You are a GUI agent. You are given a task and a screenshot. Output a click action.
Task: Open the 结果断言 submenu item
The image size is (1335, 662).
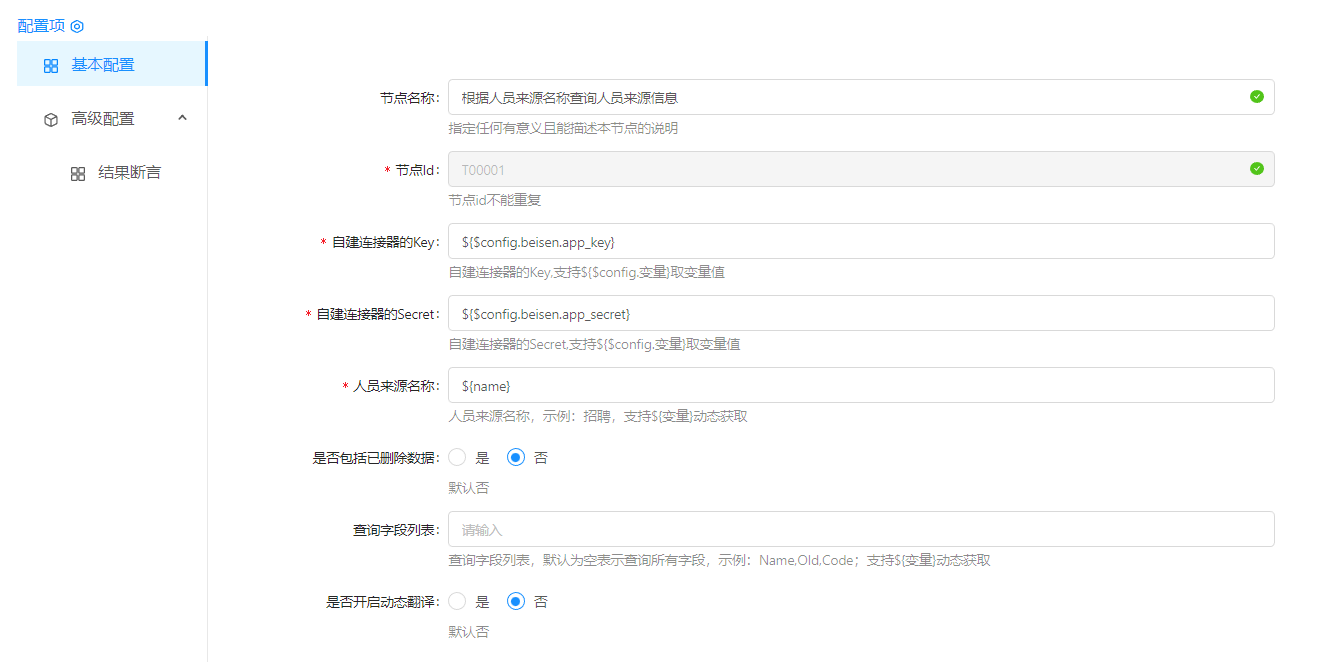(129, 173)
